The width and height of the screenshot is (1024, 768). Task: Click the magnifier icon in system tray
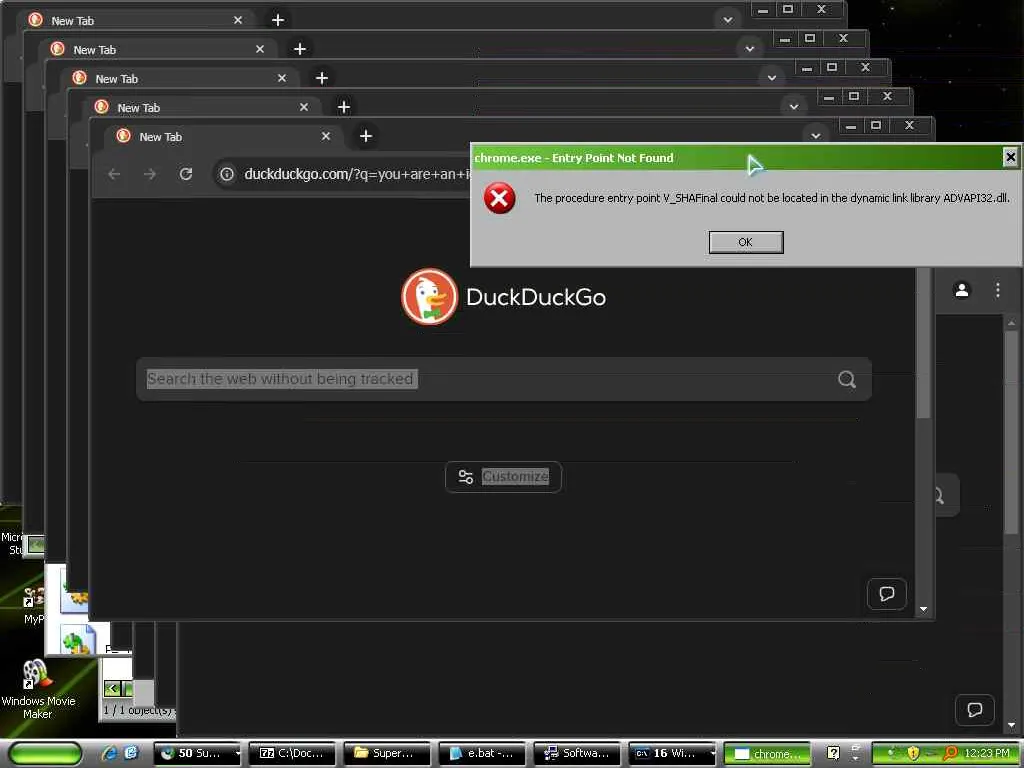pyautogui.click(x=950, y=753)
